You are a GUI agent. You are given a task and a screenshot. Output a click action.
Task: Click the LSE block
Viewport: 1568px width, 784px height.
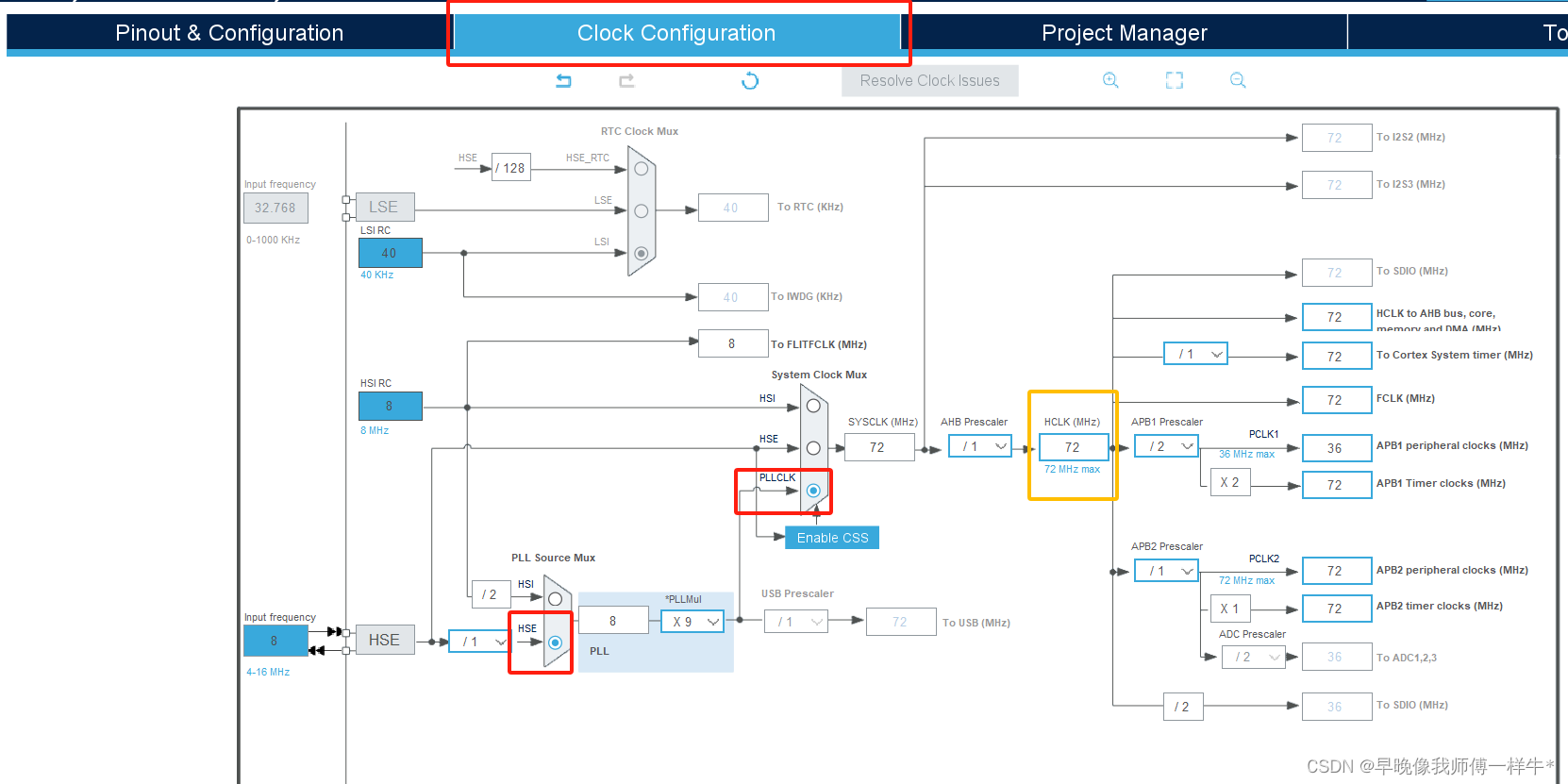pos(385,207)
